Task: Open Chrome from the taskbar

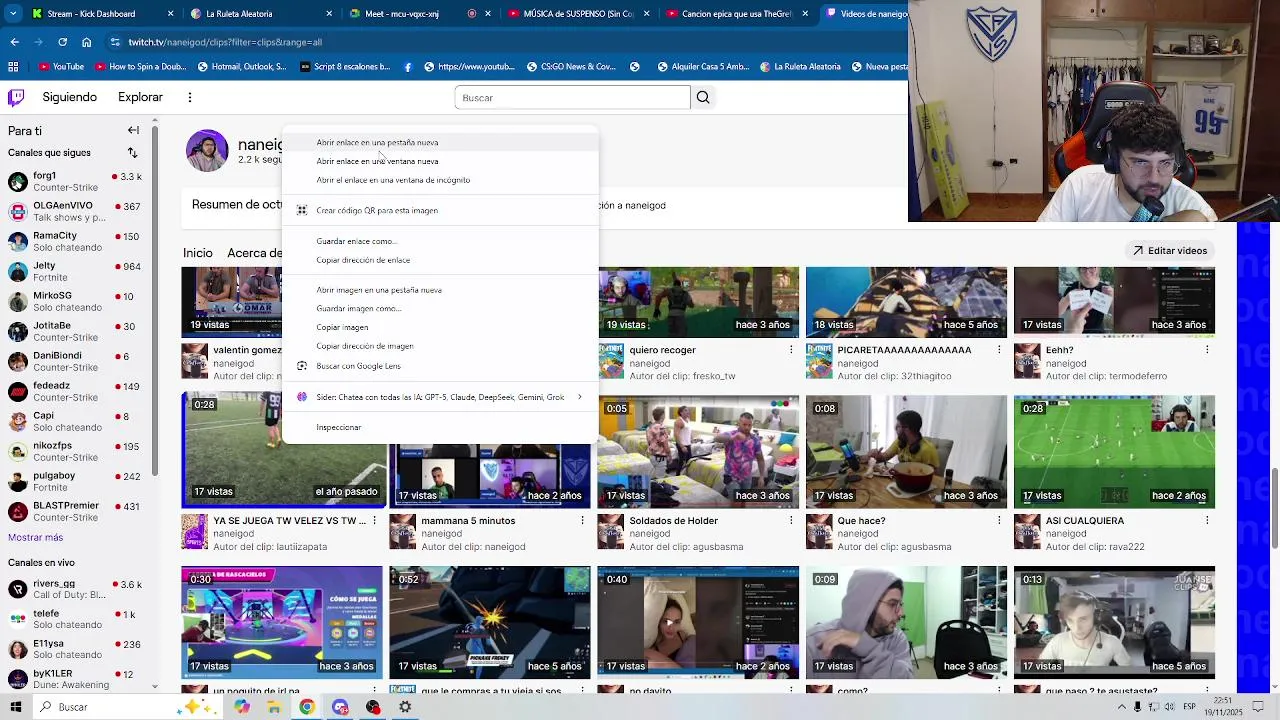Action: pyautogui.click(x=307, y=707)
